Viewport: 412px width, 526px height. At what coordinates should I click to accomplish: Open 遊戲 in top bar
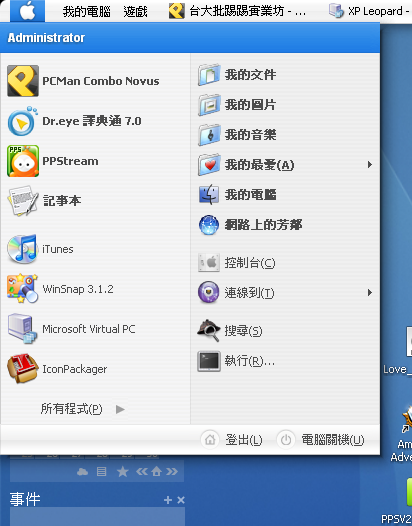135,12
